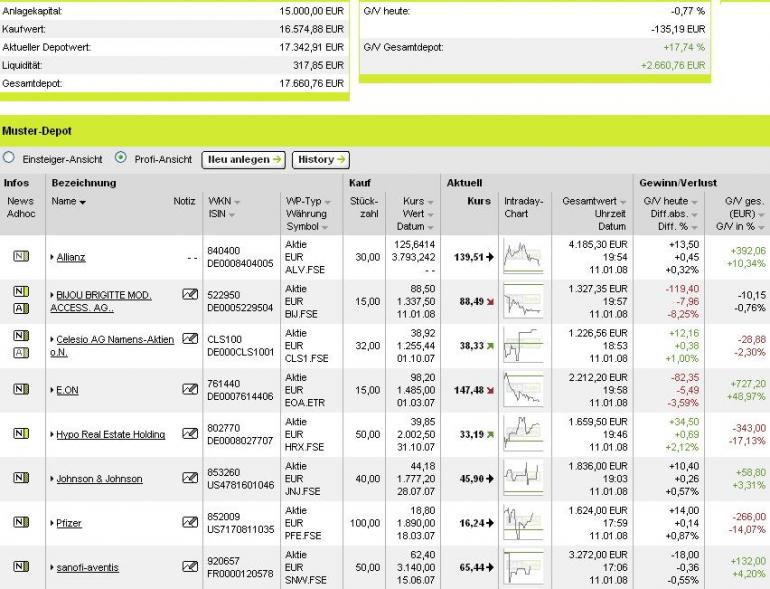Sort by Diff.abs. arrow
Screen dimensions: 770x589
[x=694, y=215]
